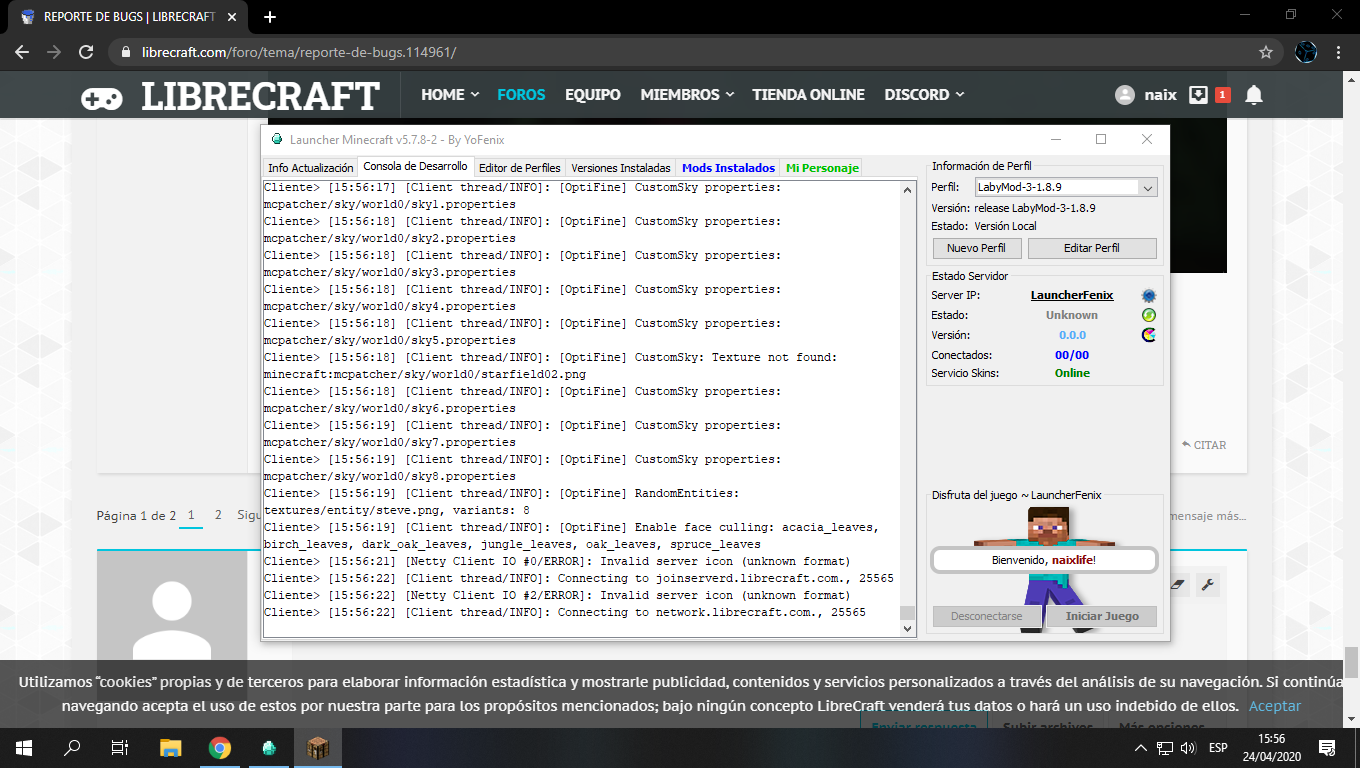Click the Editar Perfil button
Image resolution: width=1360 pixels, height=768 pixels.
[x=1092, y=248]
